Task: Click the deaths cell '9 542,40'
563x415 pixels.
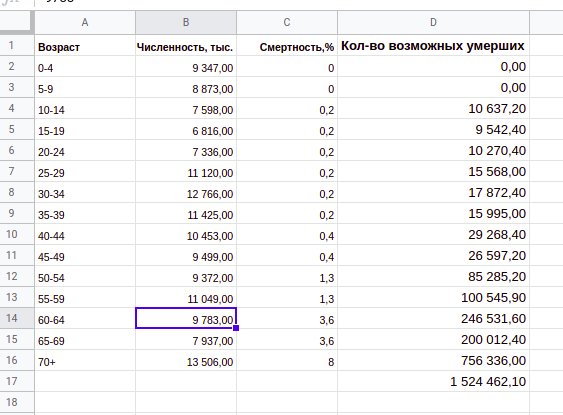Action: pyautogui.click(x=433, y=129)
